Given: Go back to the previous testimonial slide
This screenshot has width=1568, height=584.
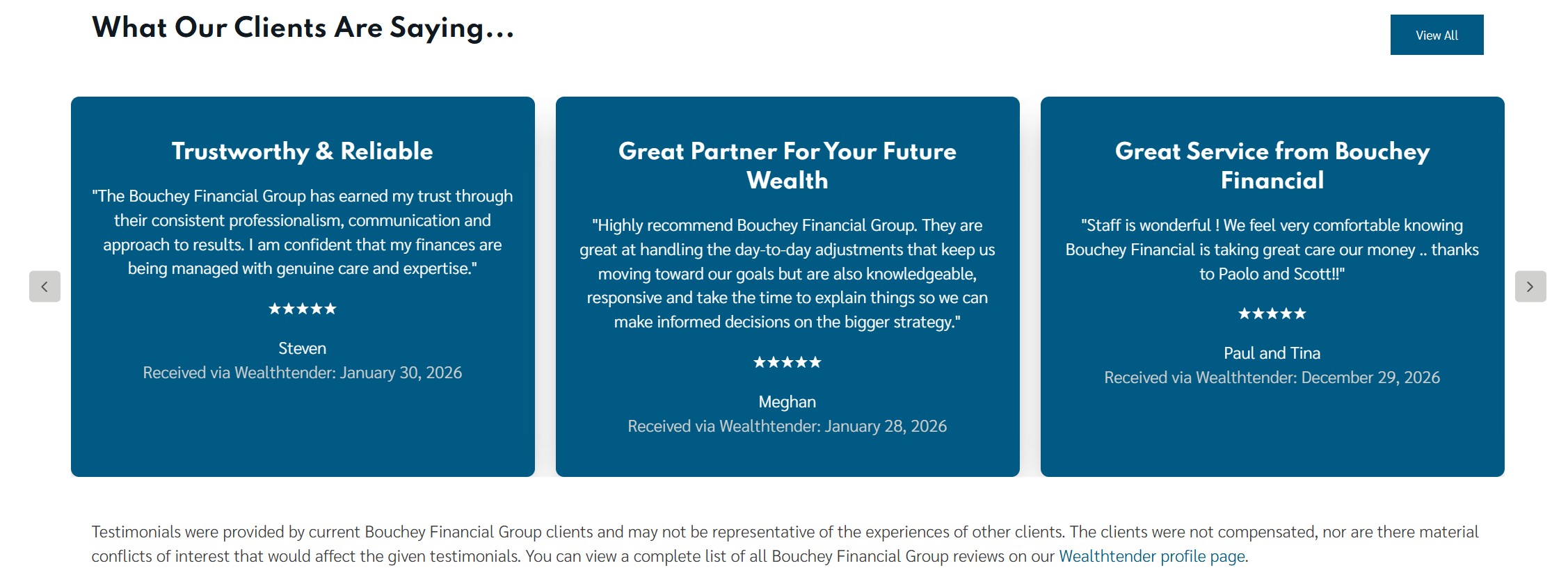Looking at the screenshot, I should [x=45, y=286].
